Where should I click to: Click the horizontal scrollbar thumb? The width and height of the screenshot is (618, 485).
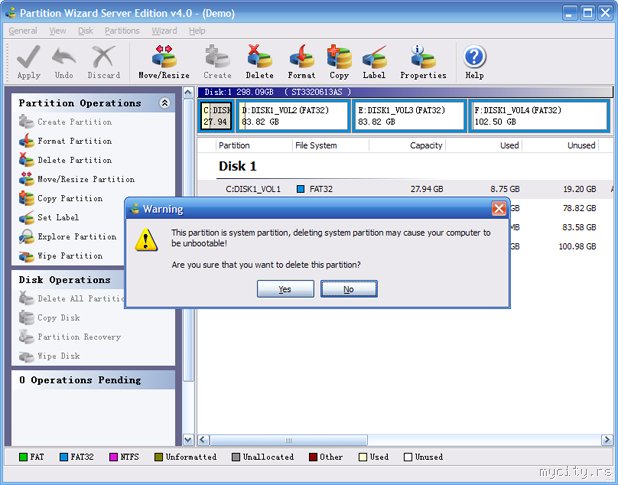(x=289, y=440)
